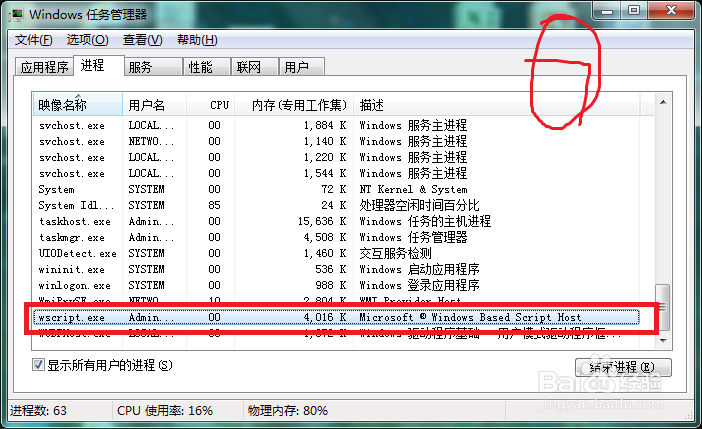Select svchost.exe row using 1,884 K

336,125
